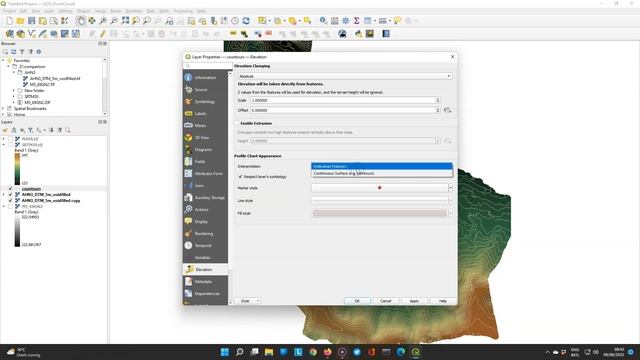Click the Fill style swatch
The image size is (640, 360).
coord(380,213)
